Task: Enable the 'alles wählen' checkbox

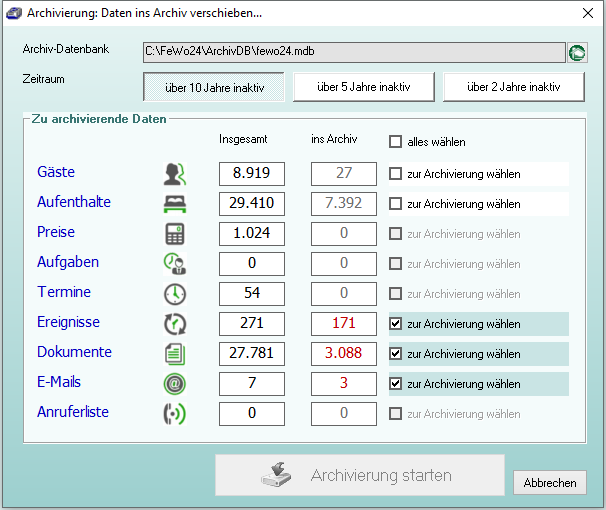Action: pos(396,142)
